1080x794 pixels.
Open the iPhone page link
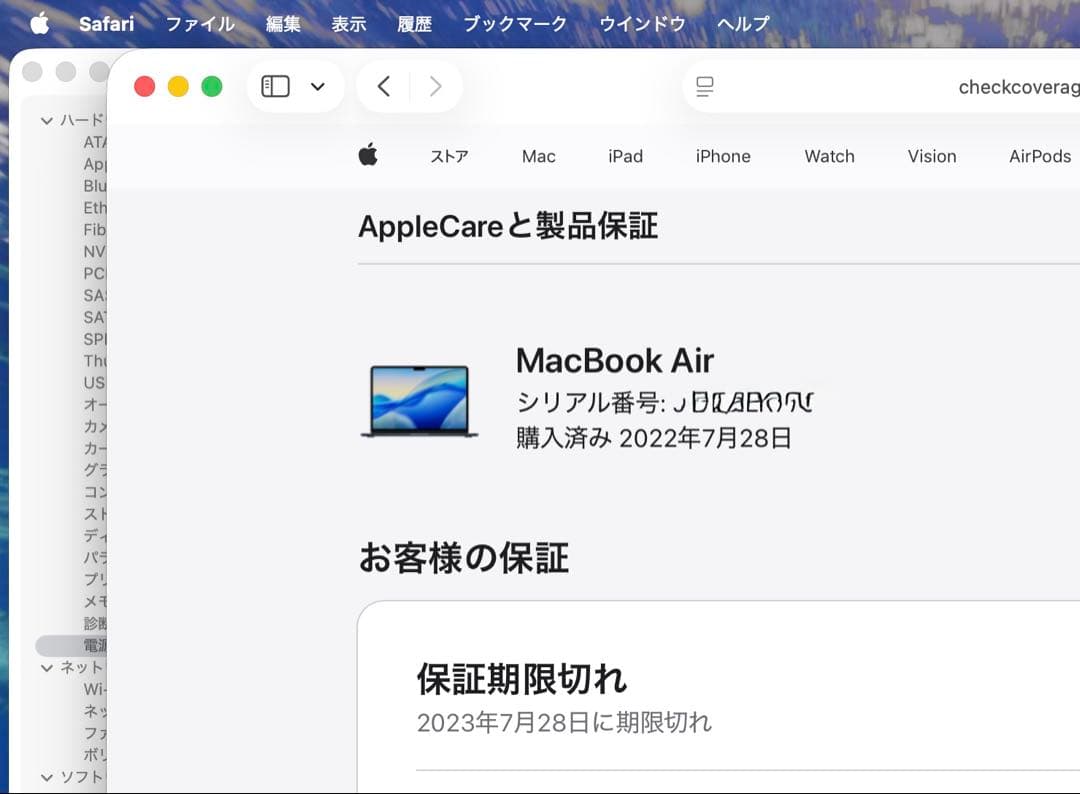point(722,156)
